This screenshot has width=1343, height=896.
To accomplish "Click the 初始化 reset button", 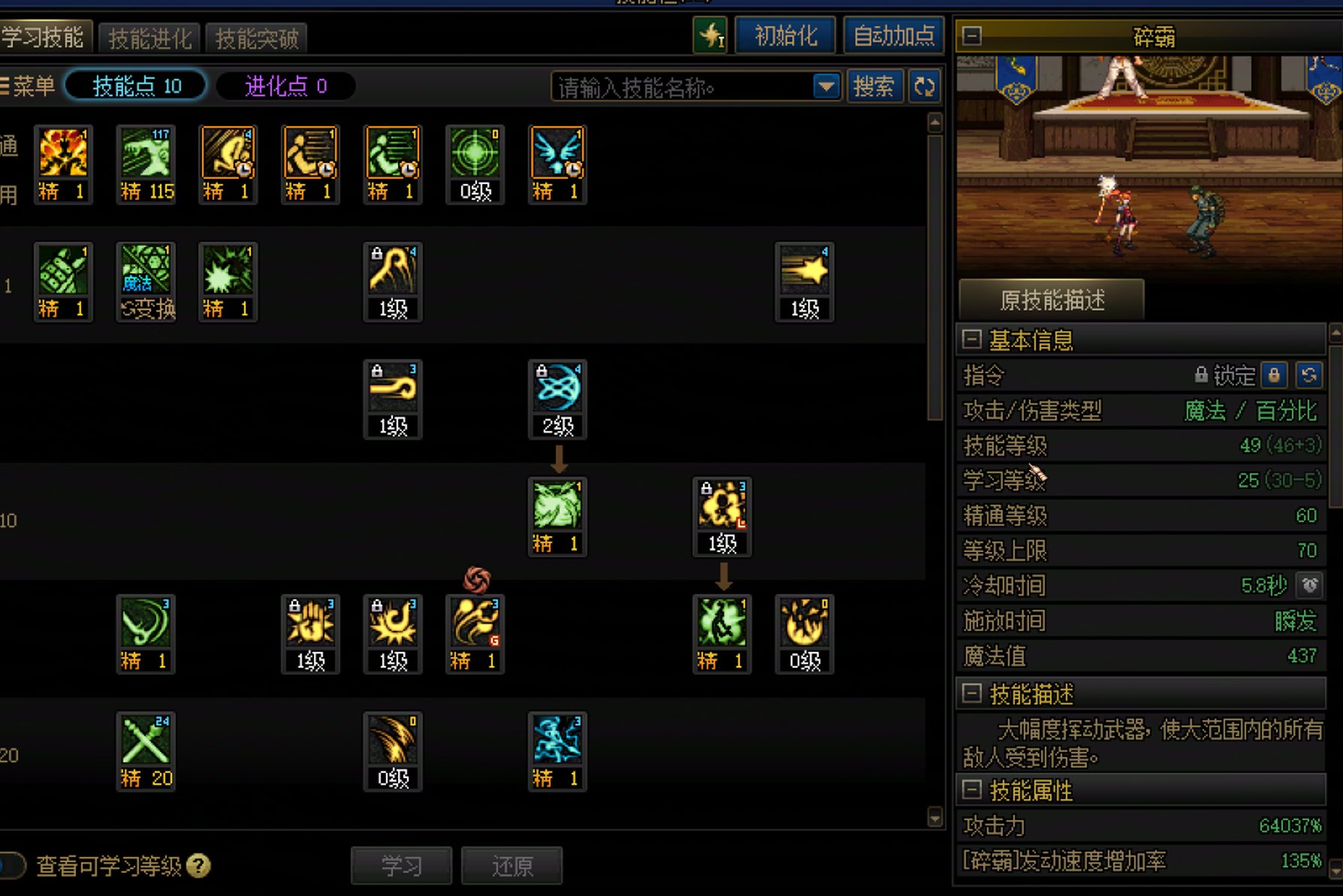I will point(786,35).
